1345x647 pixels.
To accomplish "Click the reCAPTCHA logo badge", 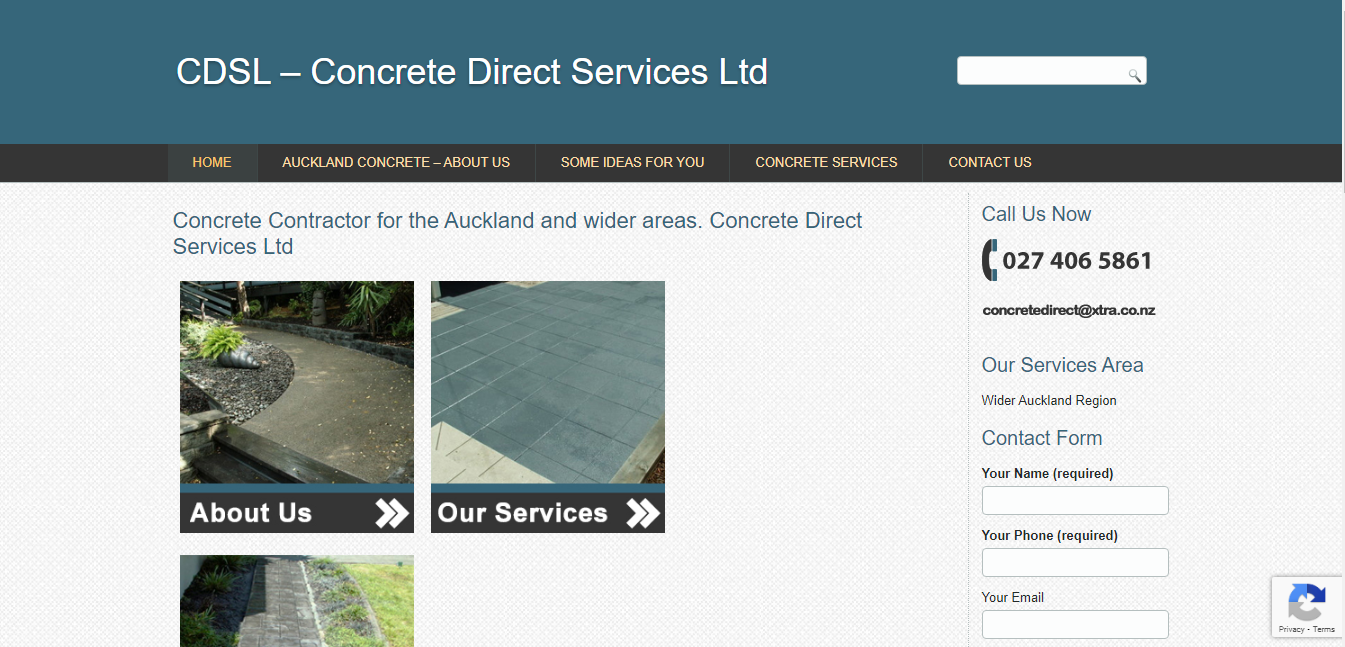I will pos(1307,602).
